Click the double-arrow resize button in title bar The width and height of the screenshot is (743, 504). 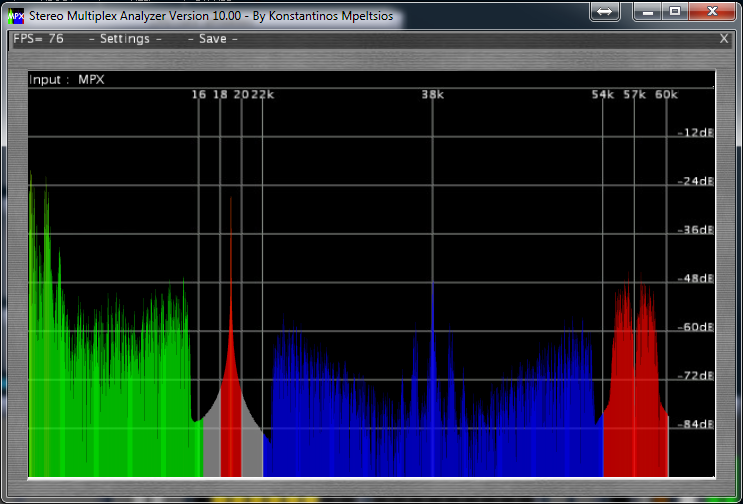pos(605,11)
